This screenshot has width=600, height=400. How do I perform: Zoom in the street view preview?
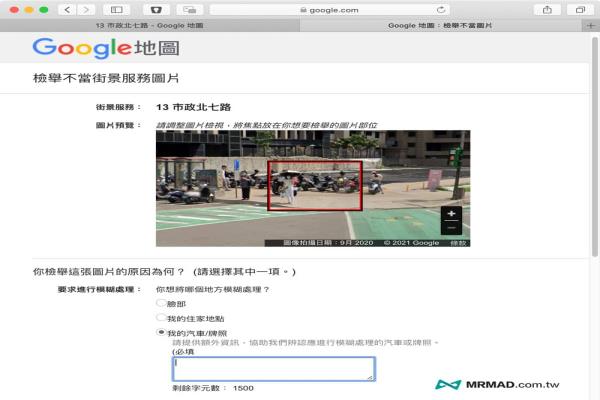(x=451, y=214)
